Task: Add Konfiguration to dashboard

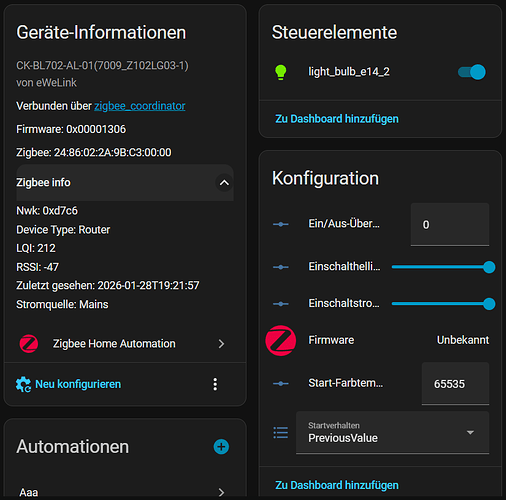Action: coord(337,485)
